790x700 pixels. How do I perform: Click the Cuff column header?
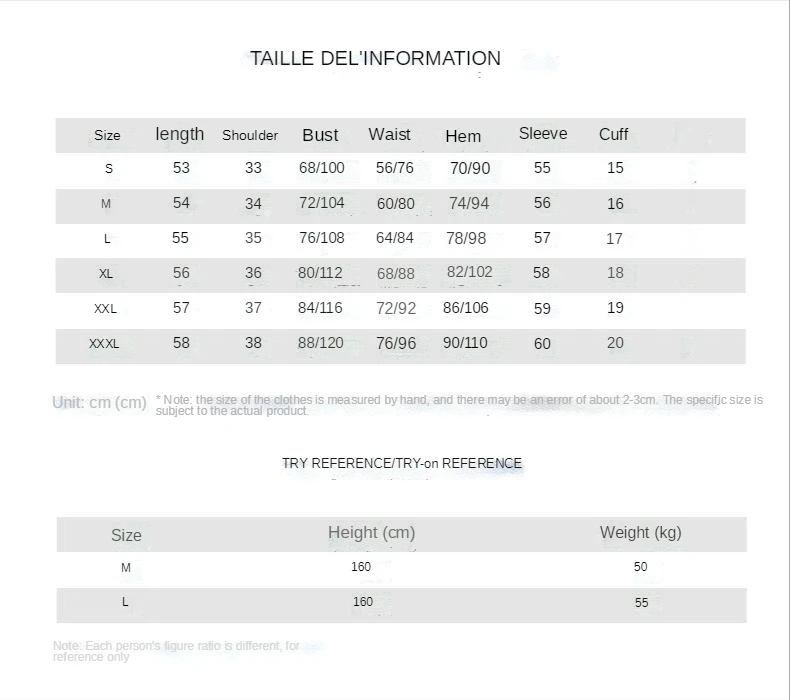614,134
